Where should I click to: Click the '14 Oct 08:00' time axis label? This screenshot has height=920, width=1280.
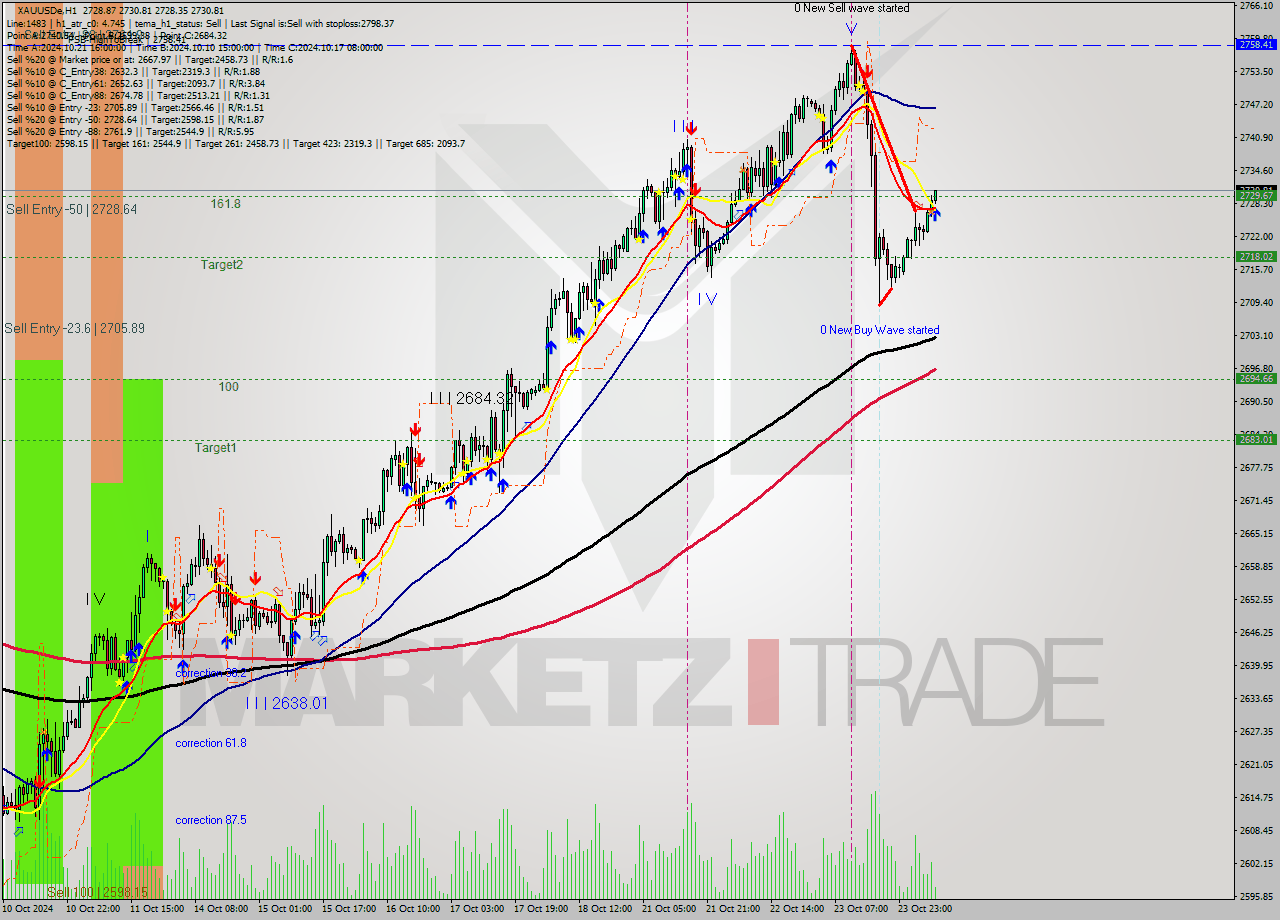click(x=222, y=909)
